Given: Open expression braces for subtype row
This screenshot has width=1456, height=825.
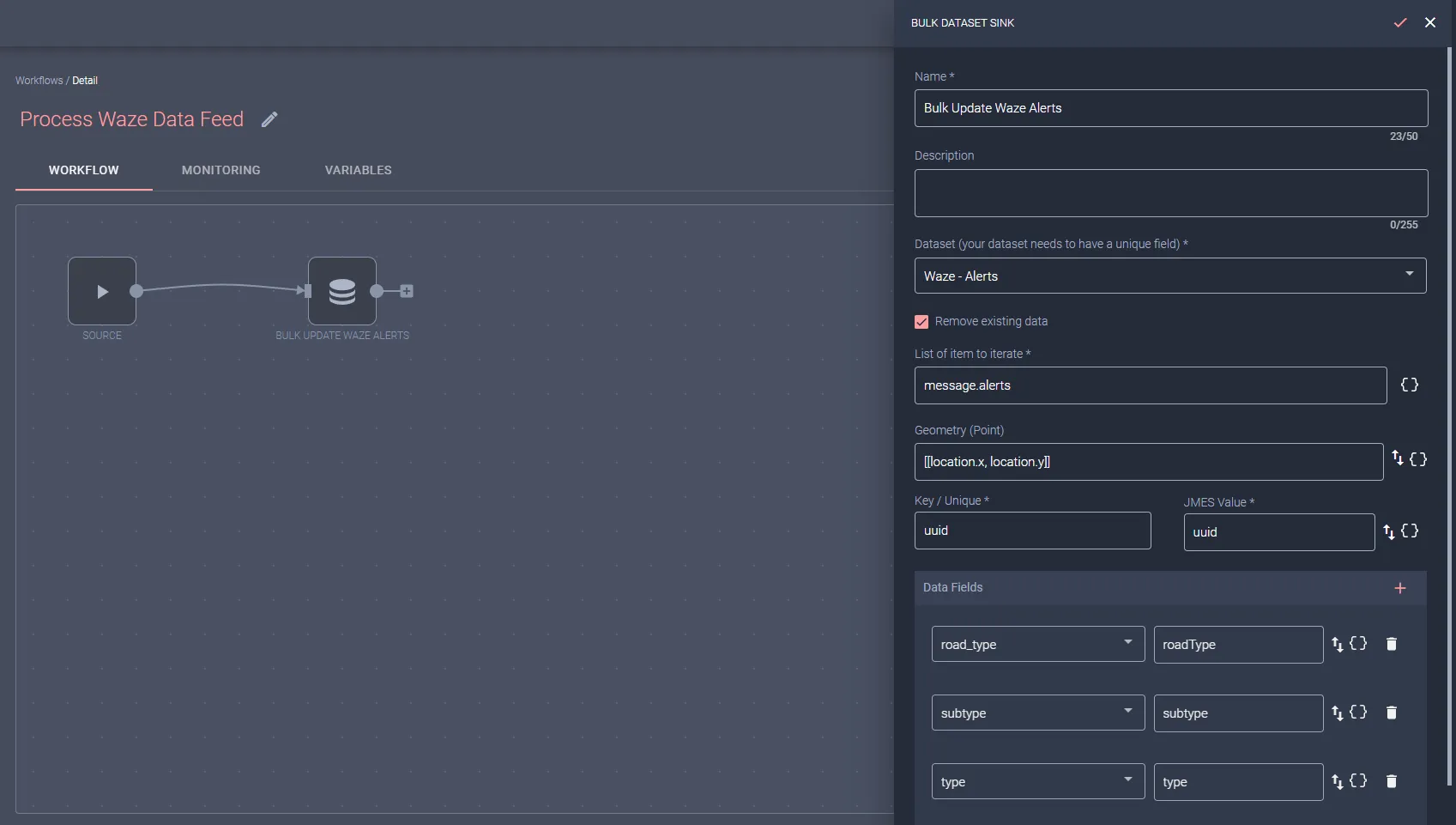Looking at the screenshot, I should pyautogui.click(x=1358, y=712).
